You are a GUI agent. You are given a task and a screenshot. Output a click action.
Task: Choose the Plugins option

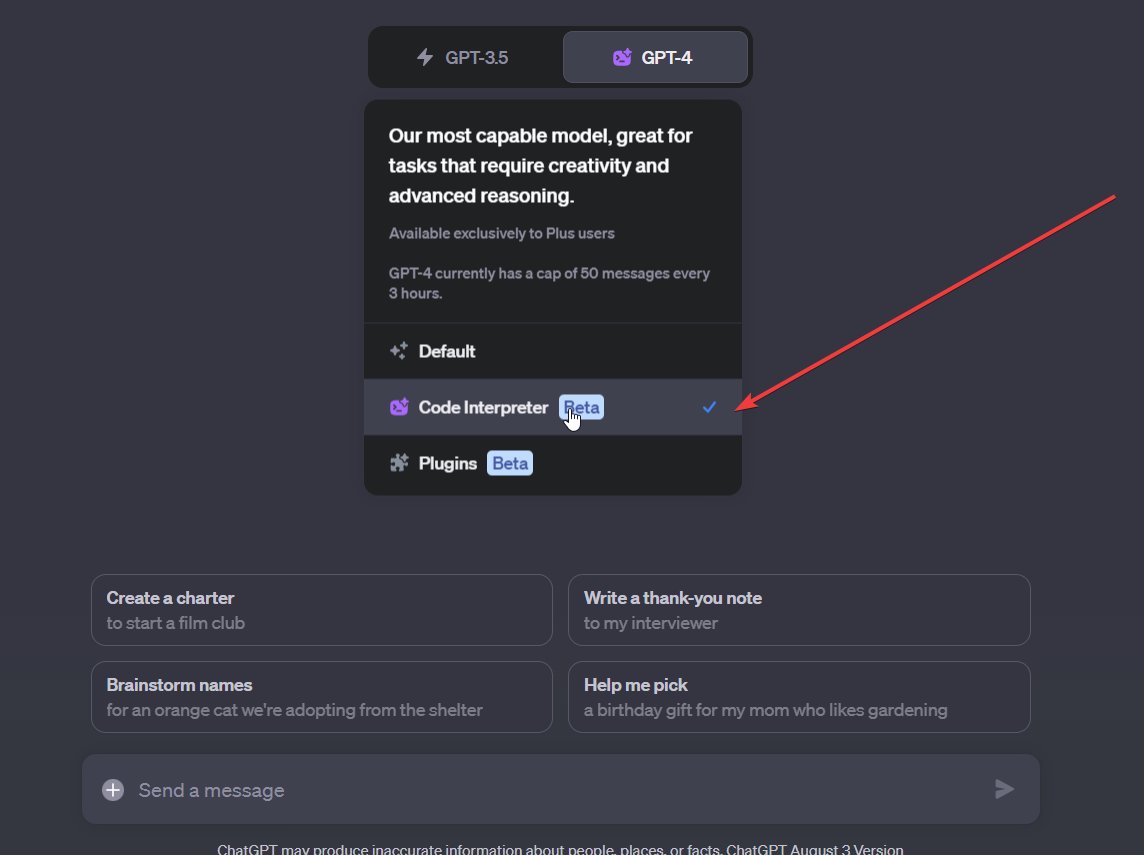click(553, 463)
